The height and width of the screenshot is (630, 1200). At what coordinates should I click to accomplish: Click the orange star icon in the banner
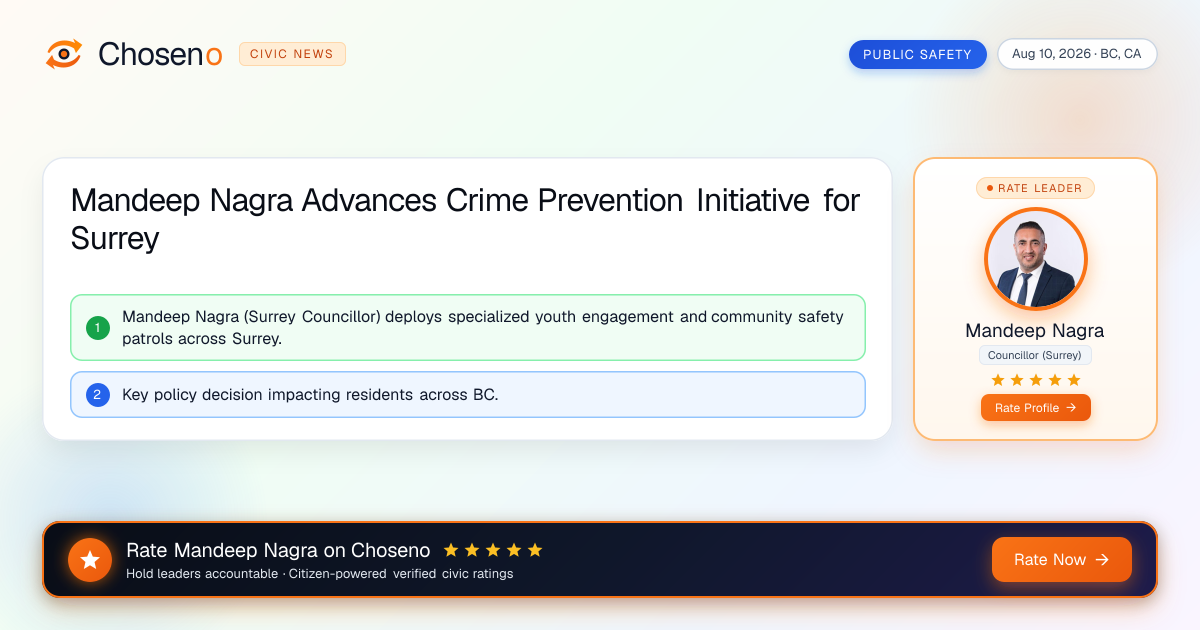tap(89, 560)
